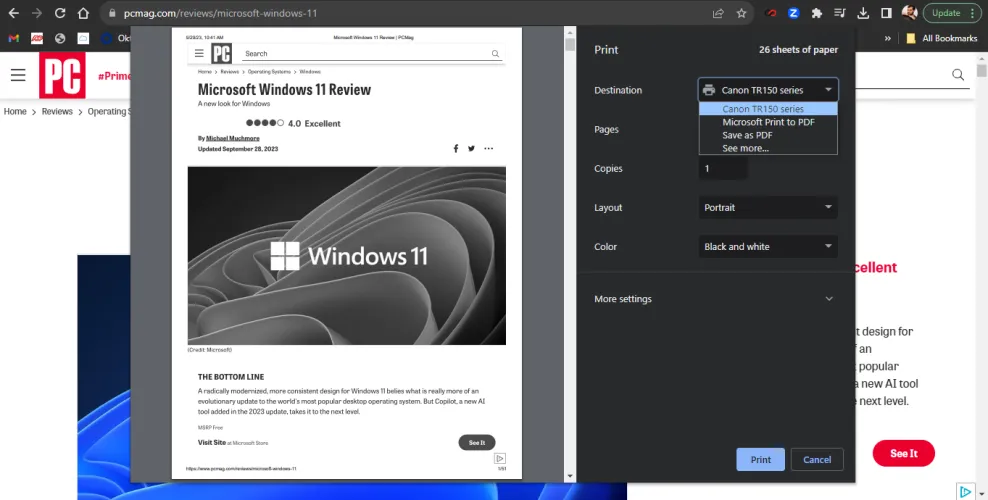Image resolution: width=988 pixels, height=500 pixels.
Task: Open PCMag hamburger menu
Action: click(x=18, y=75)
